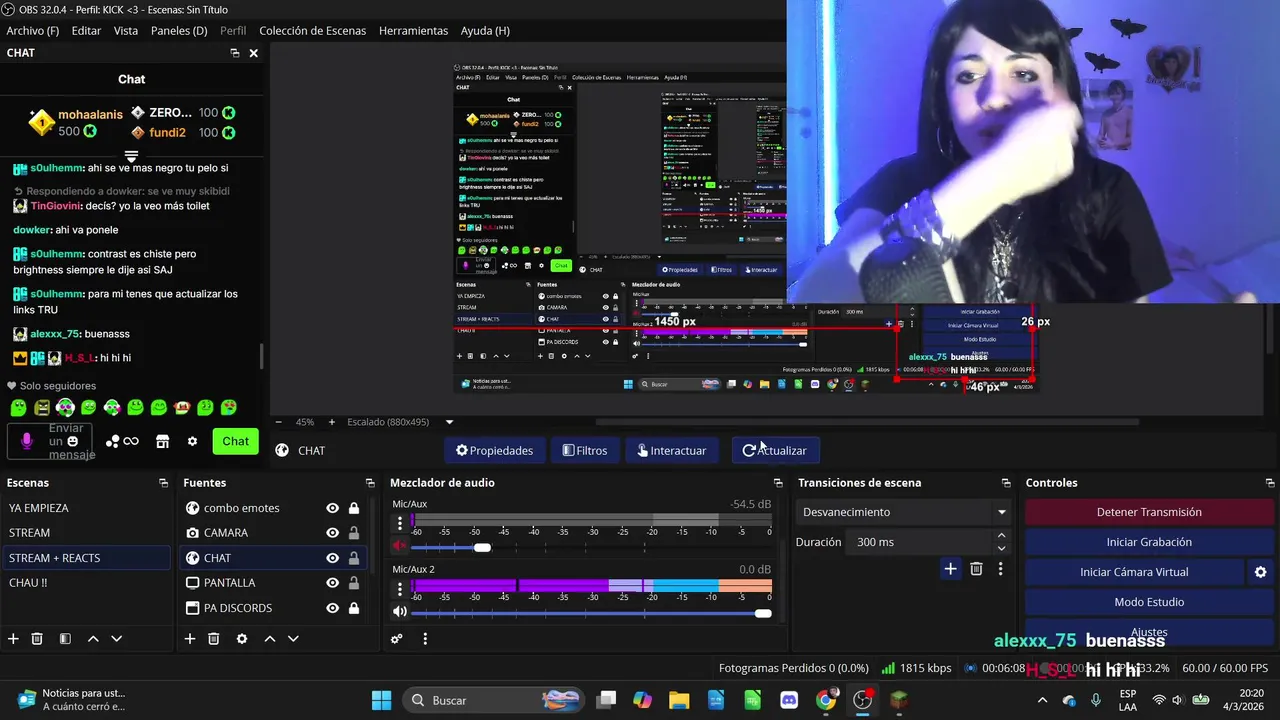
Task: Zoom out the preview with minus icon
Action: click(x=279, y=422)
